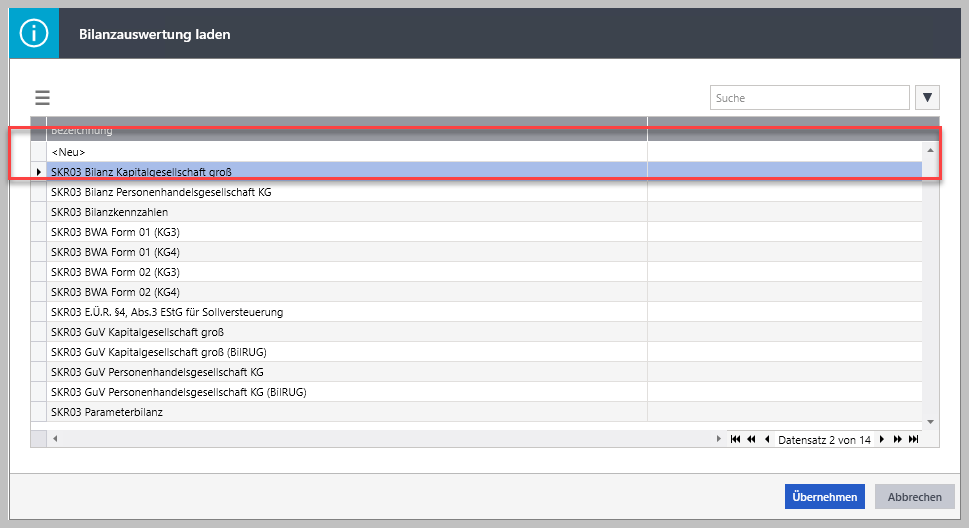Jump to the last record

click(913, 439)
